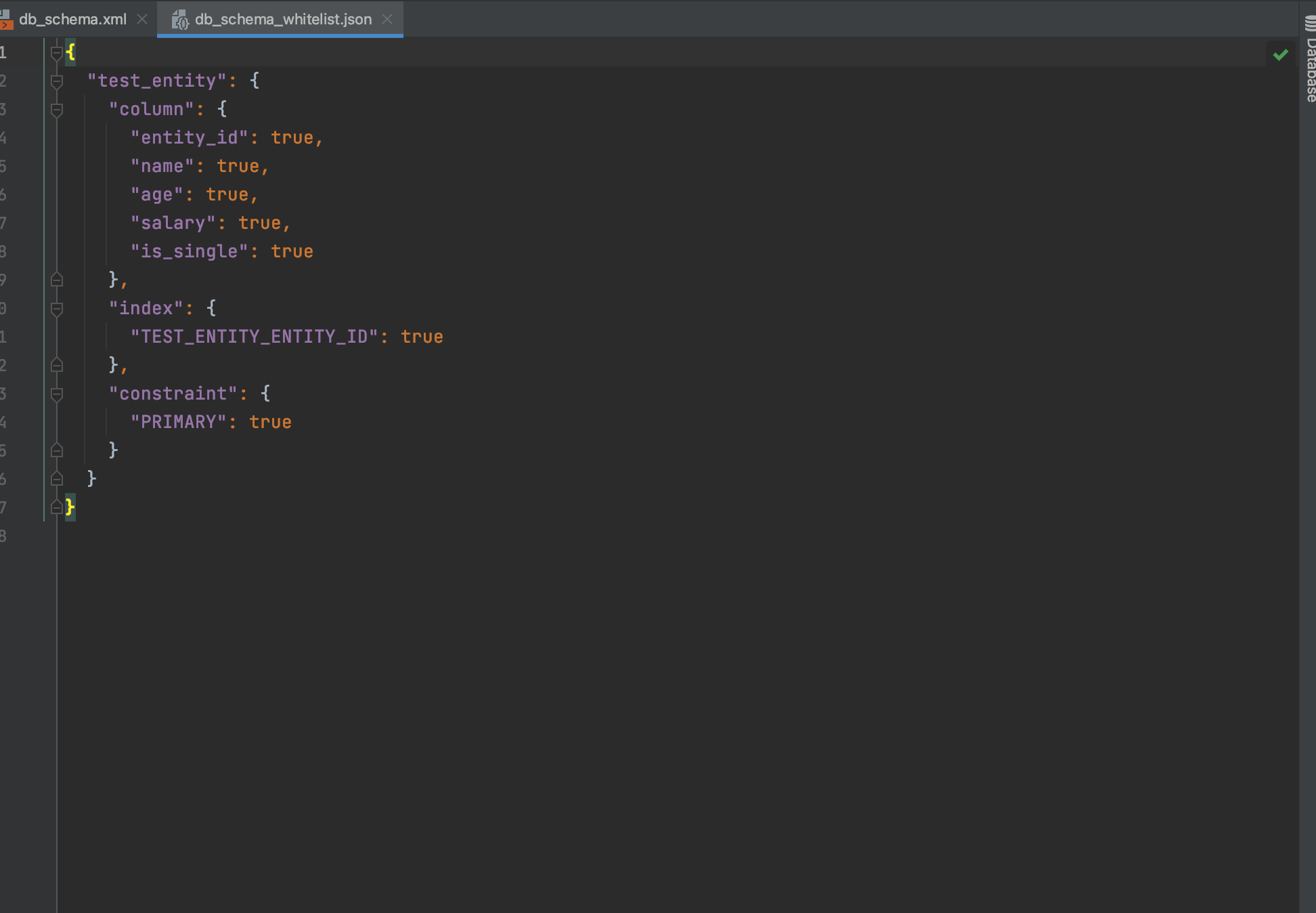Collapse the "column" block fold marker

click(x=57, y=110)
